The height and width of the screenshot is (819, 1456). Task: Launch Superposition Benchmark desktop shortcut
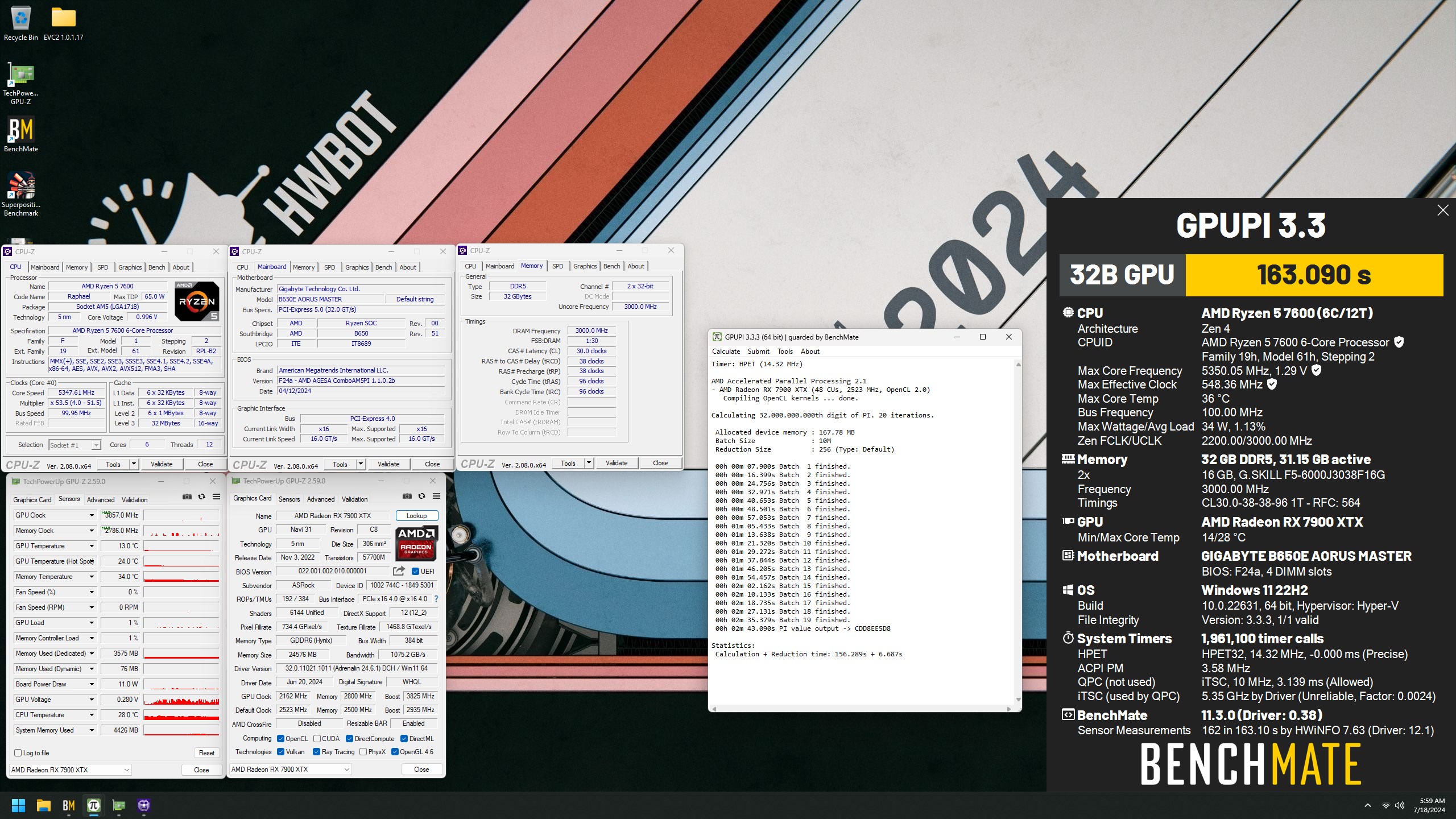click(20, 194)
